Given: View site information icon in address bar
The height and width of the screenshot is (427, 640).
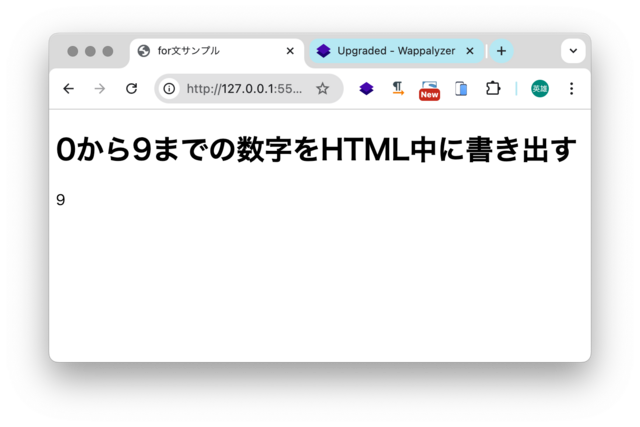Looking at the screenshot, I should [169, 89].
